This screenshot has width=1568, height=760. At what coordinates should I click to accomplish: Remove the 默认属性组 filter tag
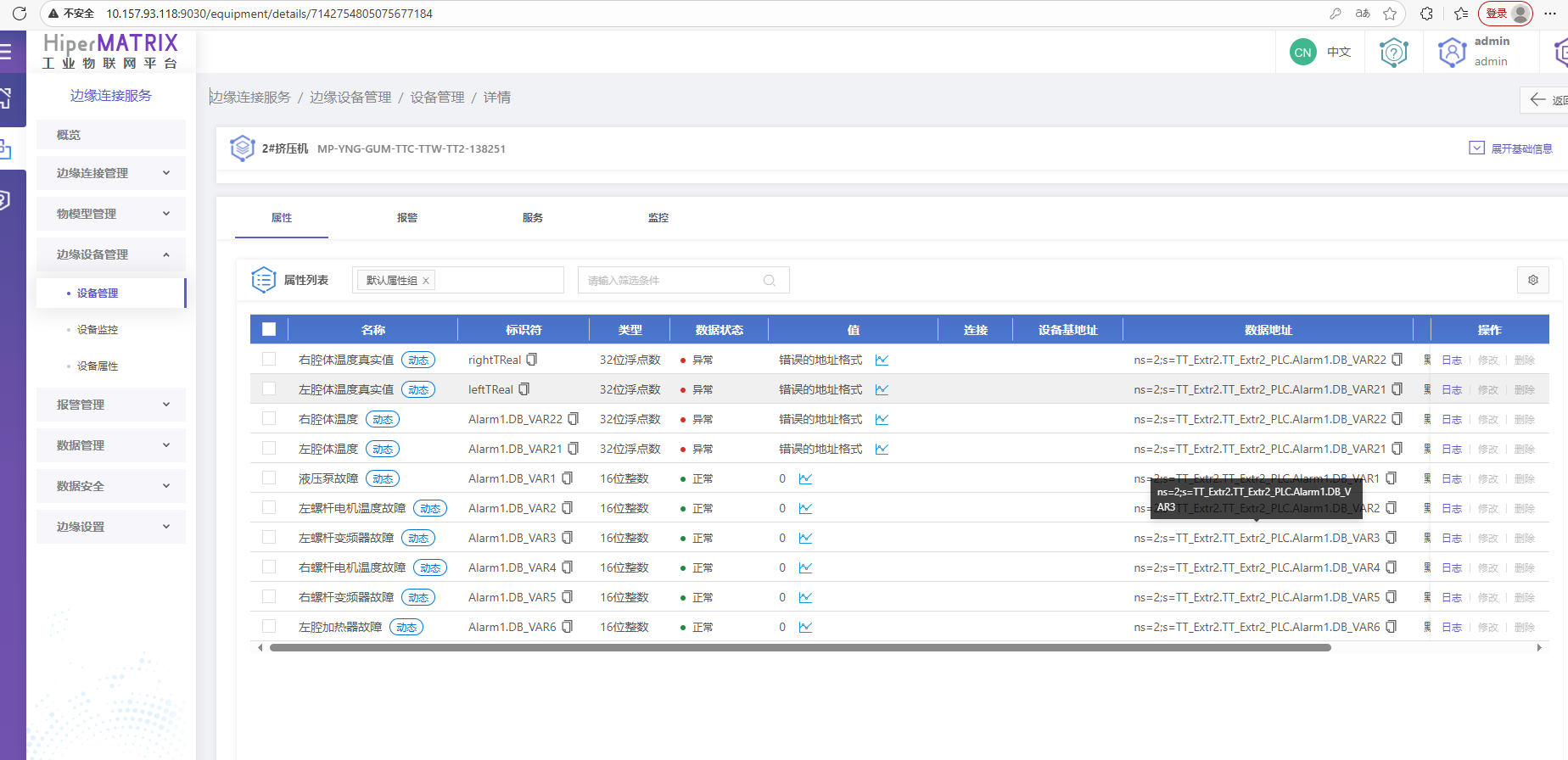click(x=426, y=281)
